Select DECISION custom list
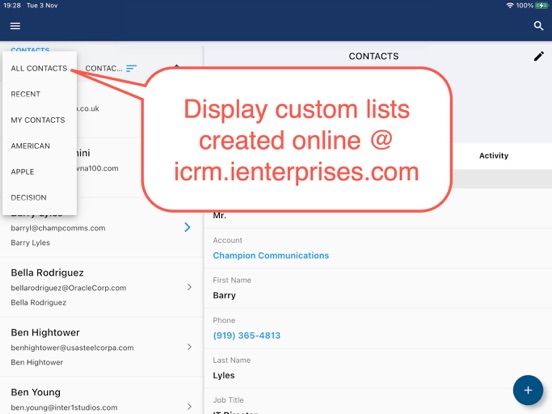The height and width of the screenshot is (414, 552). tap(29, 197)
